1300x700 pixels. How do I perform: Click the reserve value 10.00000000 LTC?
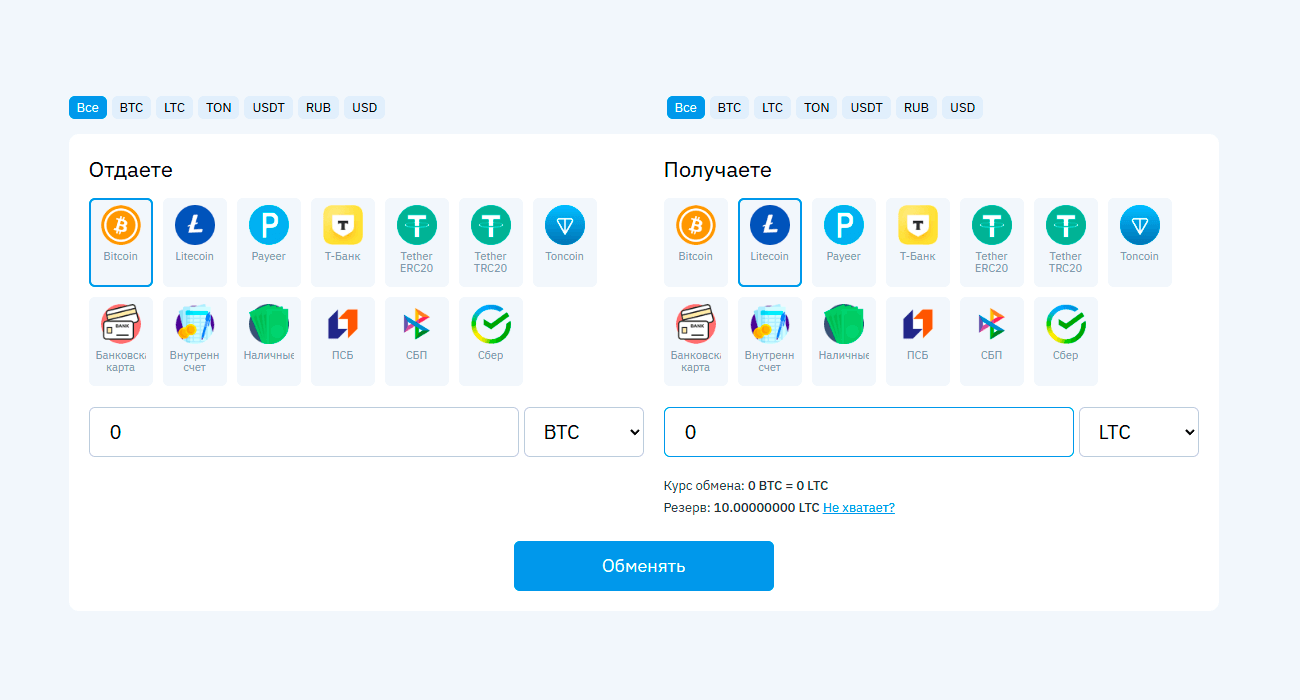coord(767,508)
